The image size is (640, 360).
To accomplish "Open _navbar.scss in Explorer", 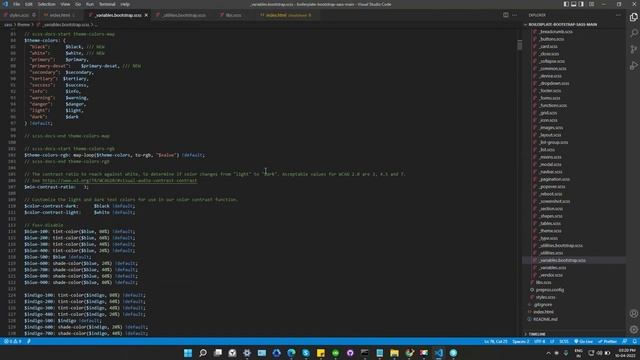I will [x=551, y=172].
